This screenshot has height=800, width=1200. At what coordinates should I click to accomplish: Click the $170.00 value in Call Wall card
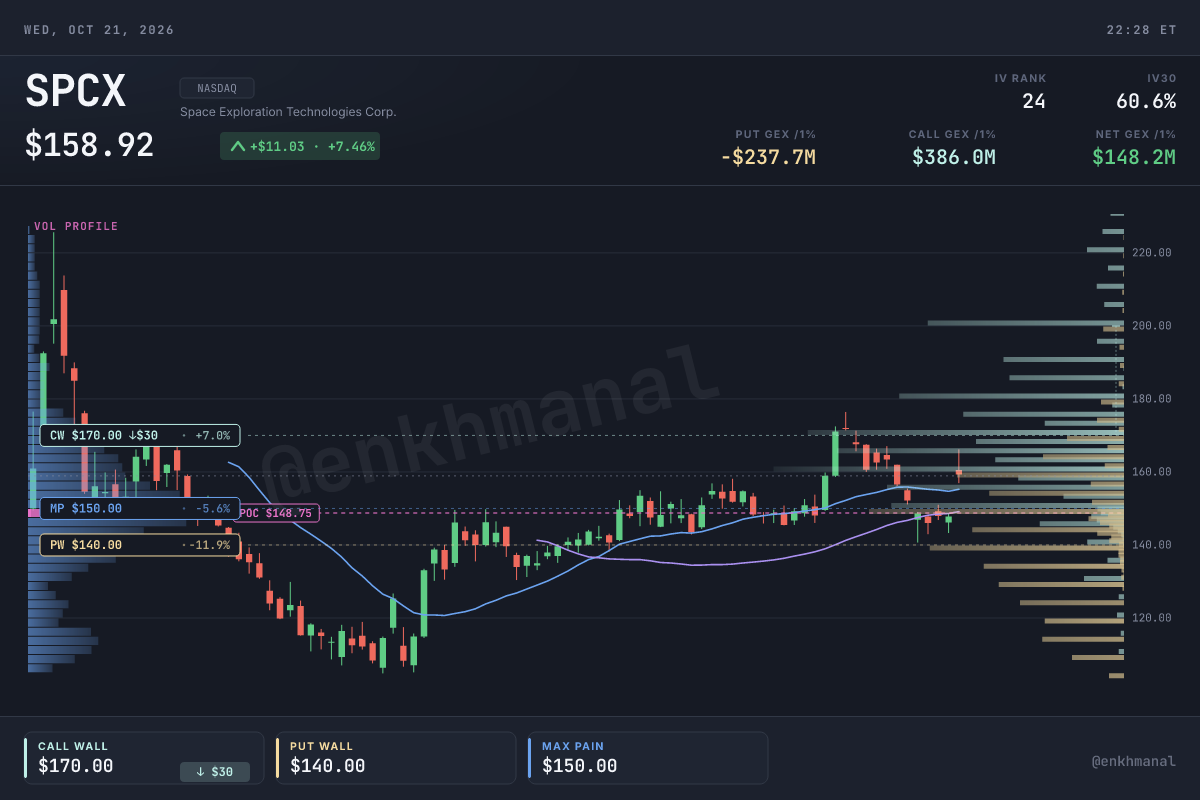[x=76, y=767]
